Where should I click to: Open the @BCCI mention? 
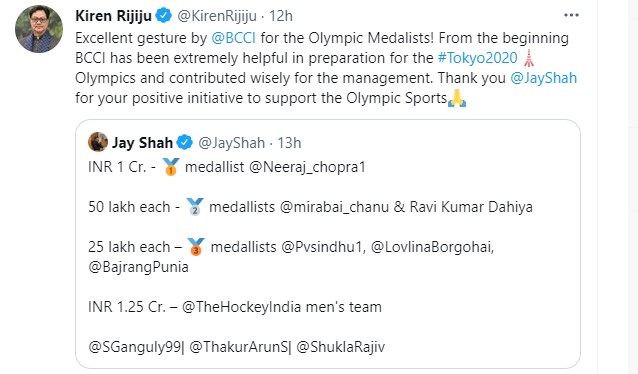click(234, 38)
